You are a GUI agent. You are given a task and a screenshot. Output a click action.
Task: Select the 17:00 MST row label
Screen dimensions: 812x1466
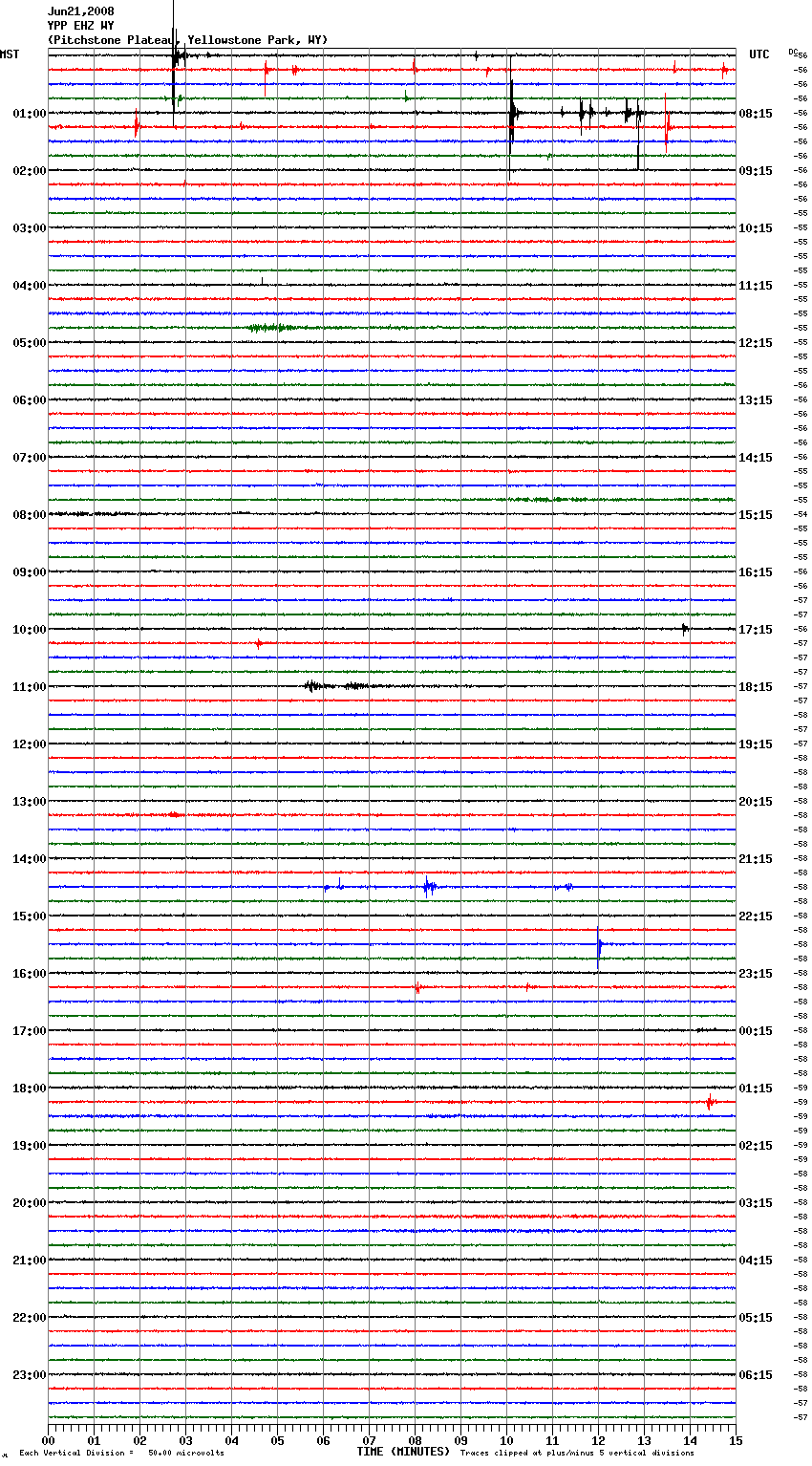[30, 1030]
